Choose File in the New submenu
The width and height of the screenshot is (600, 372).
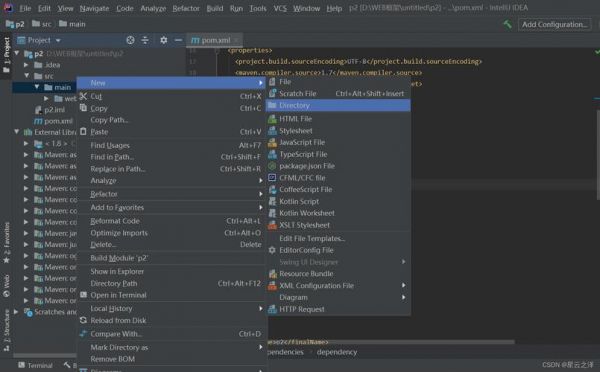tap(338, 82)
